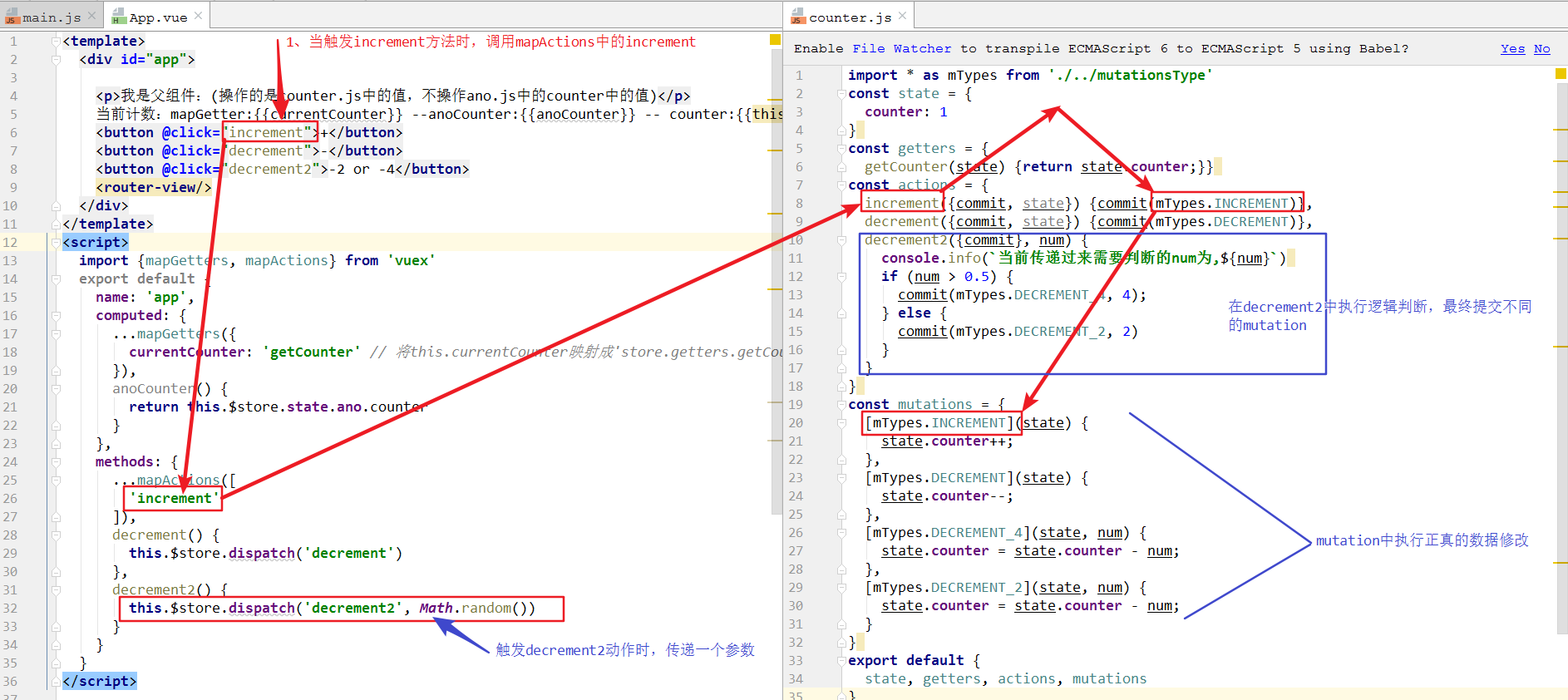Click line number 20 in counter.js gutter
This screenshot has height=700, width=1568.
[x=796, y=422]
